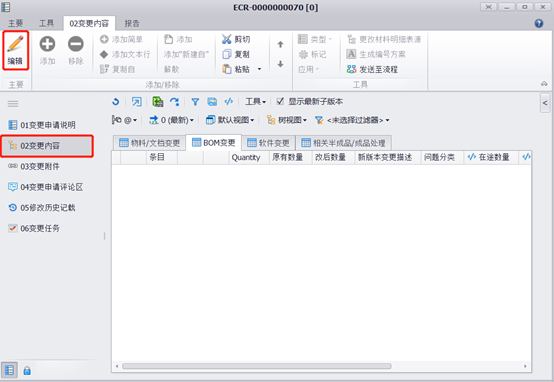Click the 标记 button in ribbon
This screenshot has width=554, height=382.
pyautogui.click(x=312, y=54)
